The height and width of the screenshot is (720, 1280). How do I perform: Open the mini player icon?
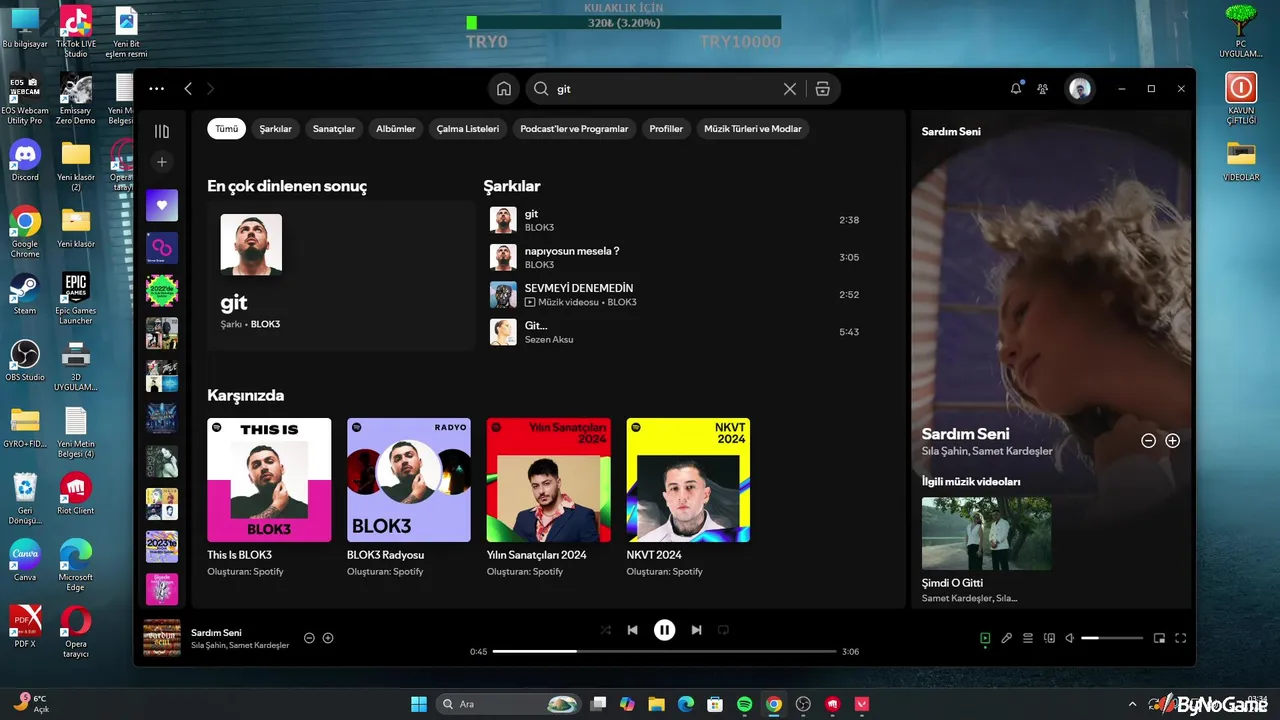[x=1159, y=638]
